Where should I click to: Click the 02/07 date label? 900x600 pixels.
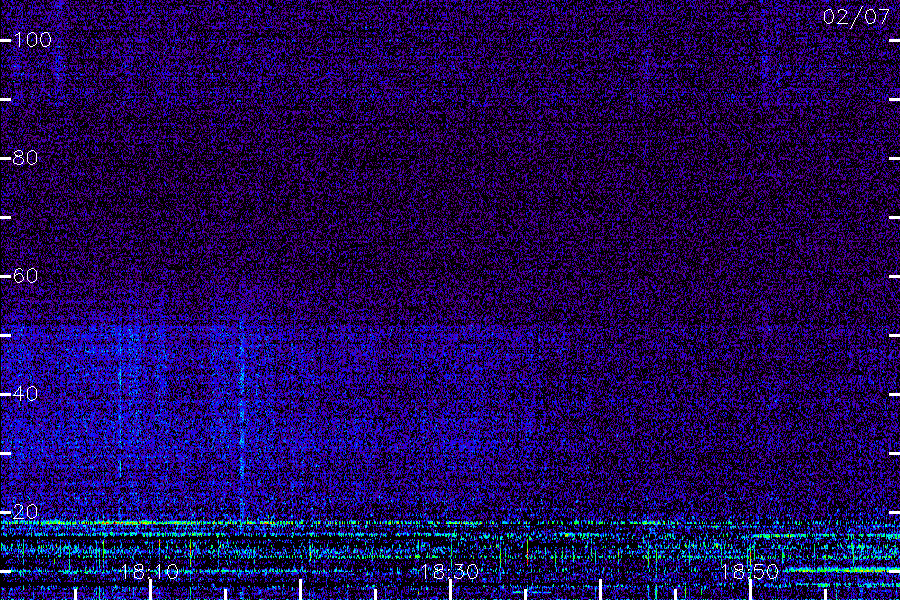click(856, 17)
